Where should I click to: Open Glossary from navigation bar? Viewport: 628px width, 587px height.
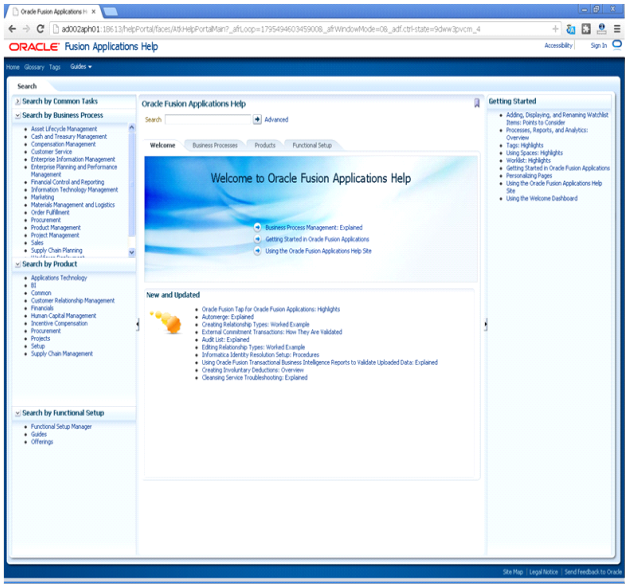[x=34, y=67]
